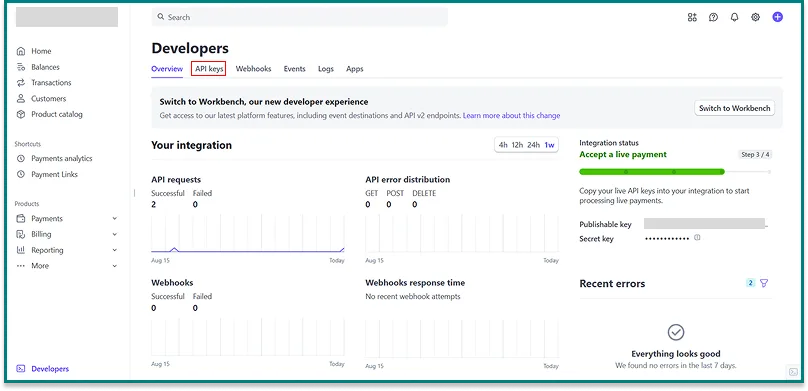Select the 24h time range
The height and width of the screenshot is (391, 808).
coord(533,145)
